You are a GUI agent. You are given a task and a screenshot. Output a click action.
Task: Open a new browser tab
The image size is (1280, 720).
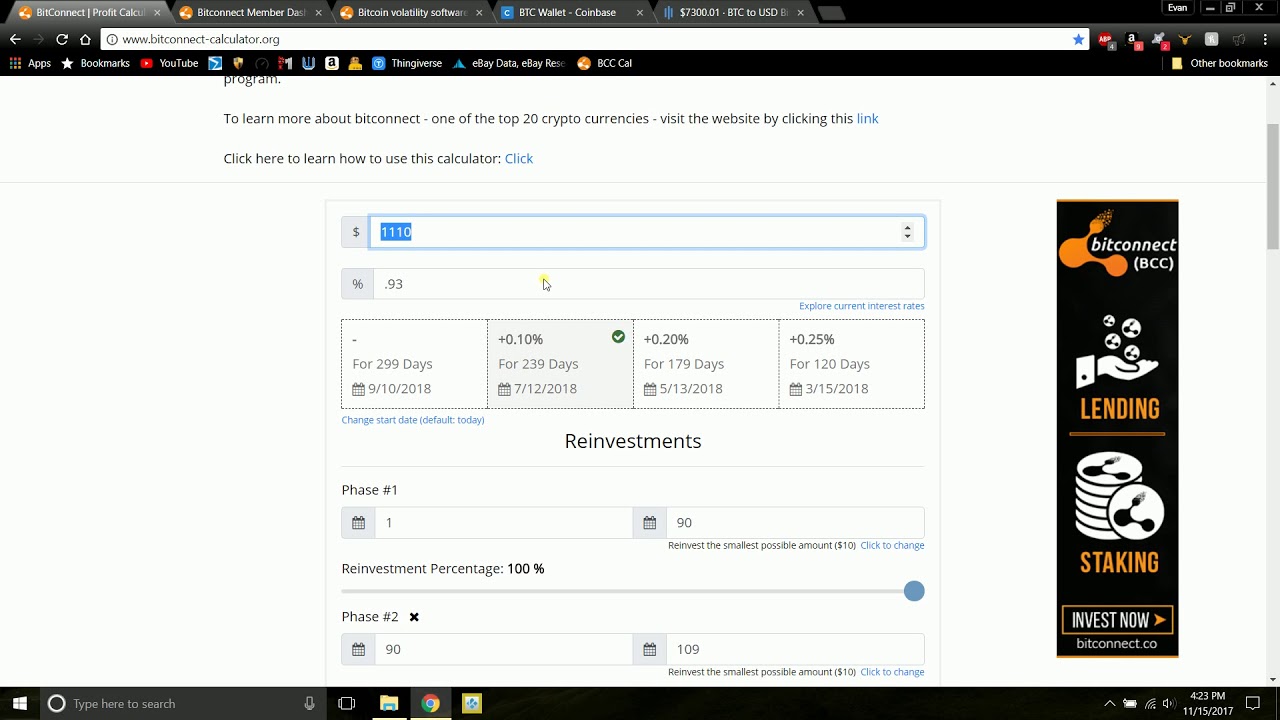pos(831,13)
